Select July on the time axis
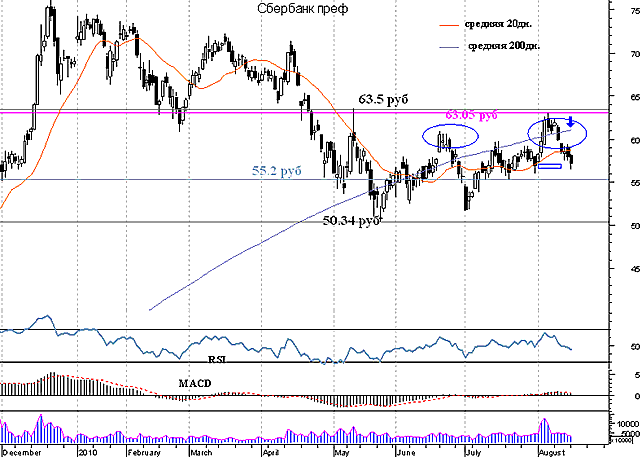 coord(474,453)
